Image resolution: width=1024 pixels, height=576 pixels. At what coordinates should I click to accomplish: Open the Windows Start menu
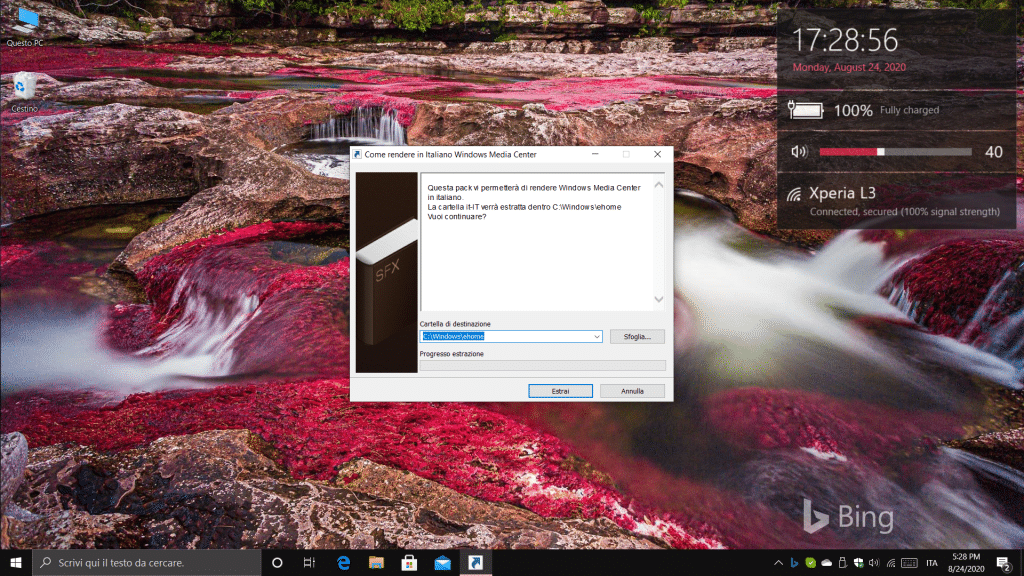click(16, 563)
